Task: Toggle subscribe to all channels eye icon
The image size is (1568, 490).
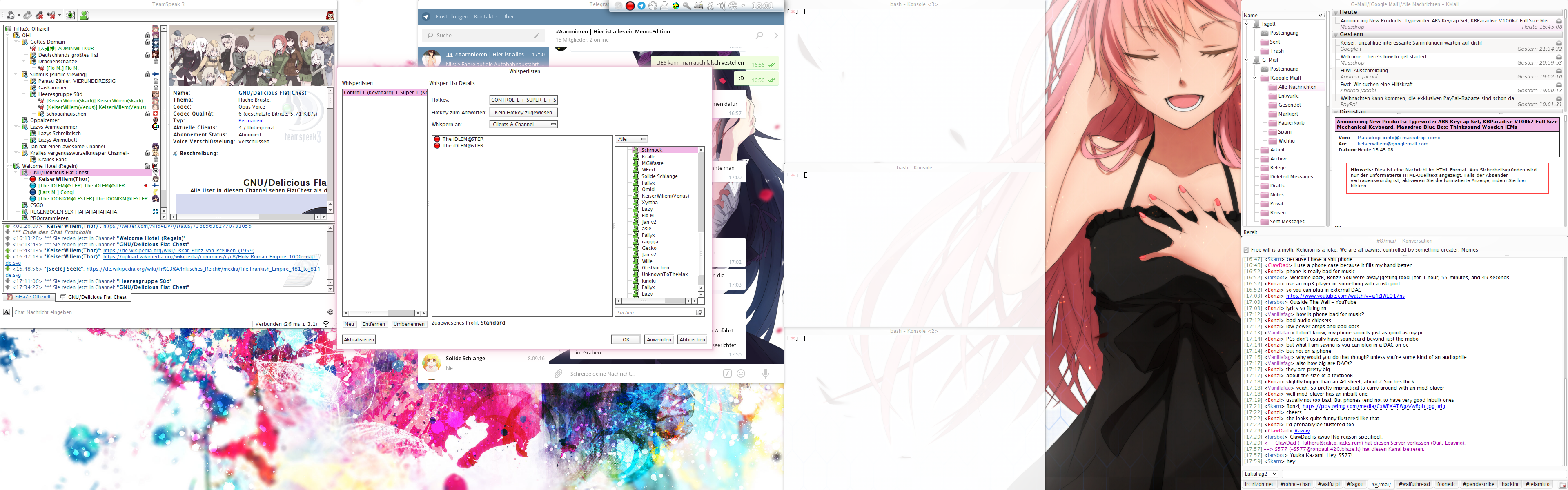Action: [70, 15]
